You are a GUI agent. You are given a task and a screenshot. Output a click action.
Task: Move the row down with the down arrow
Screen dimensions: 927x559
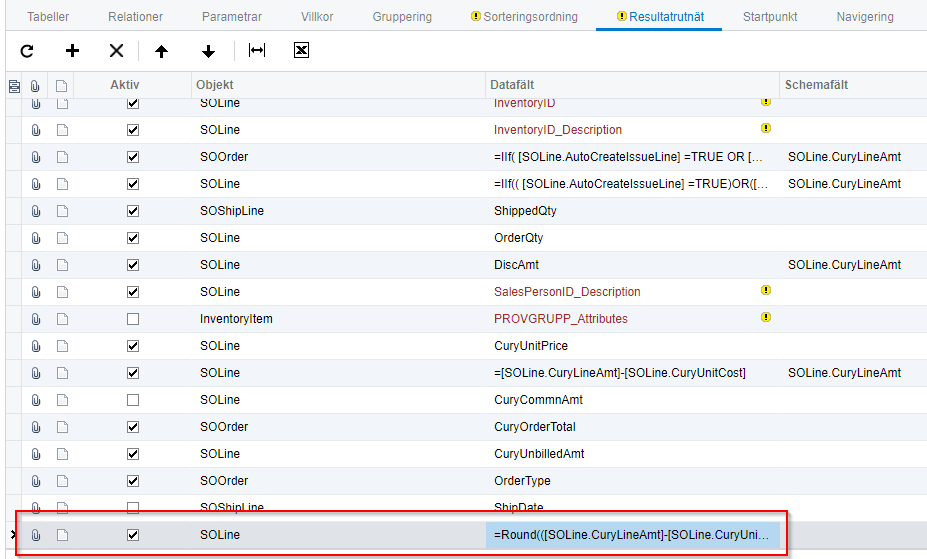(x=208, y=51)
